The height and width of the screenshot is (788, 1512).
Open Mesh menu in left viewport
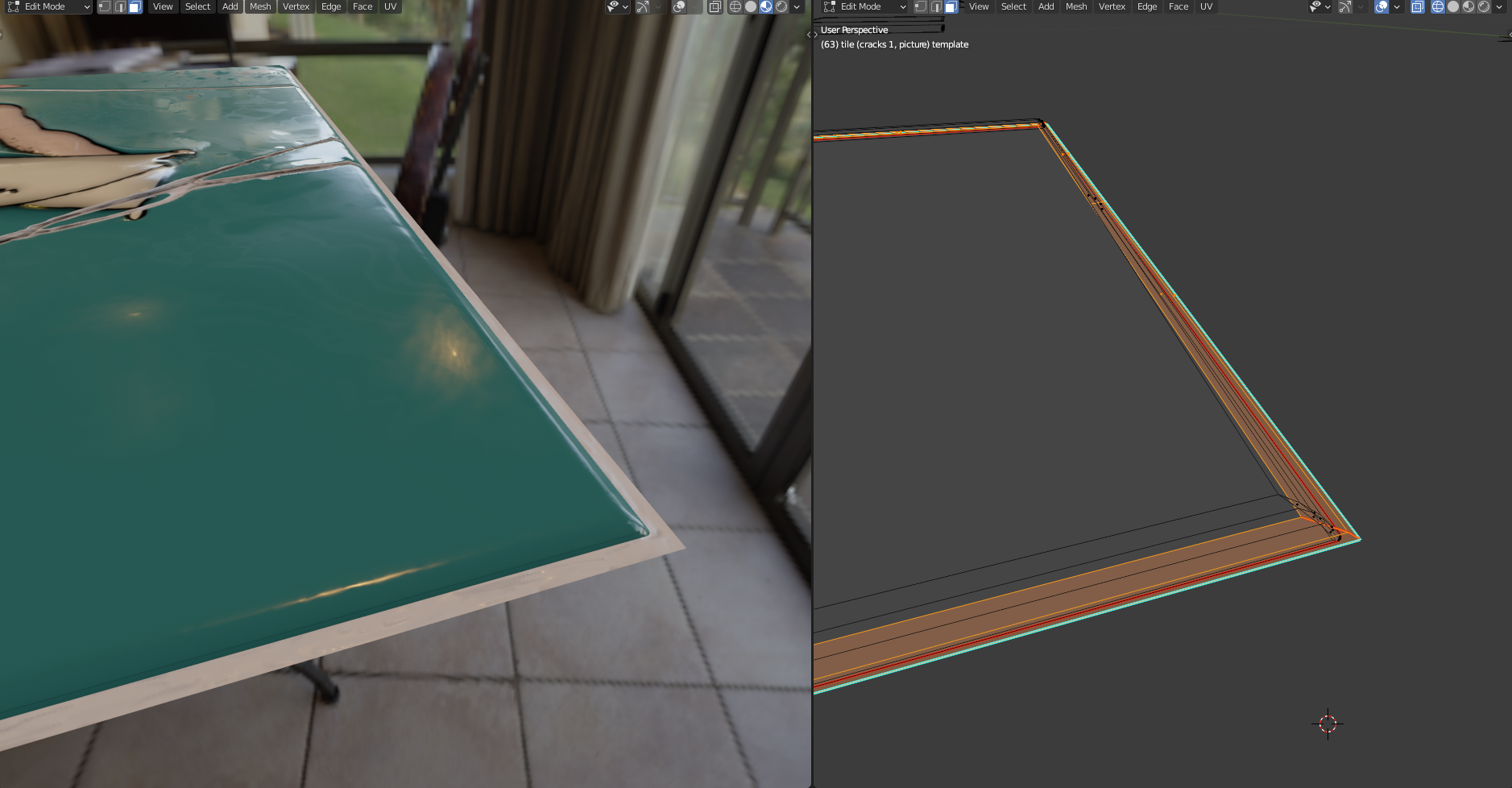260,6
